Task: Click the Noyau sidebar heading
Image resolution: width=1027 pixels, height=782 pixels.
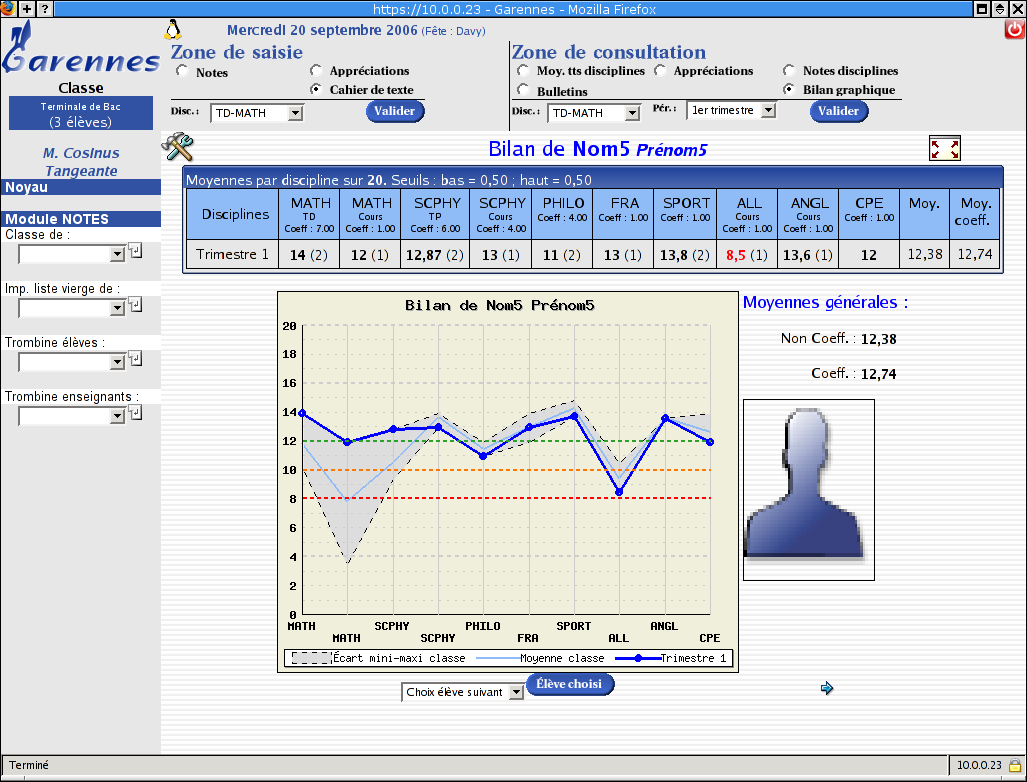Action: pyautogui.click(x=80, y=187)
